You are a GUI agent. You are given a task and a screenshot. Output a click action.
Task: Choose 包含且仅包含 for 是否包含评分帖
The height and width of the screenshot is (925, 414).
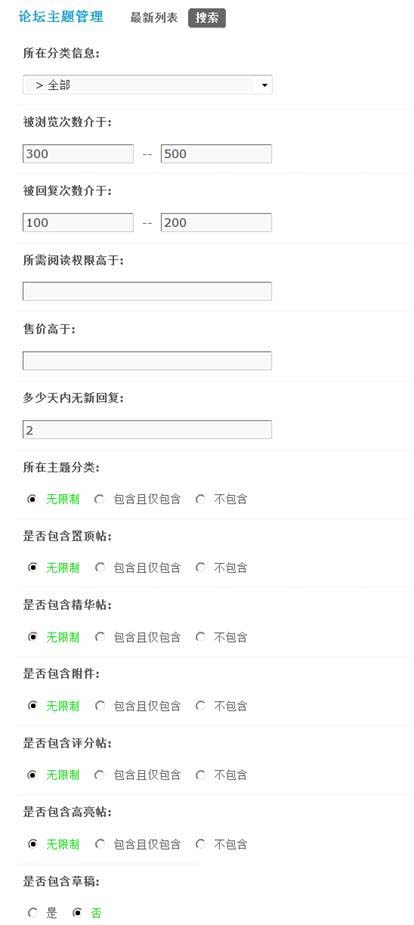(100, 775)
